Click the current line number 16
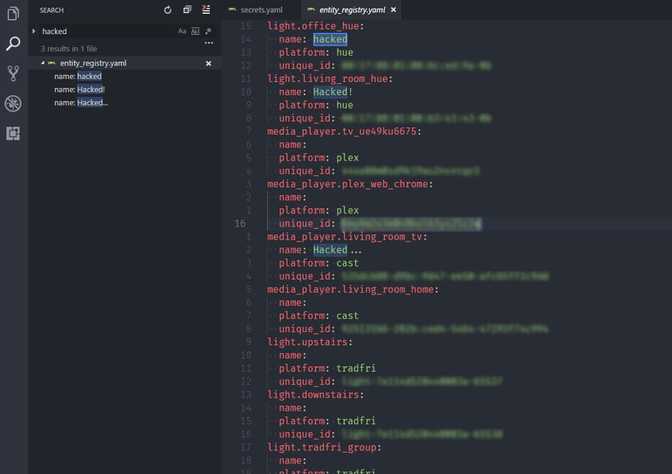 240,224
